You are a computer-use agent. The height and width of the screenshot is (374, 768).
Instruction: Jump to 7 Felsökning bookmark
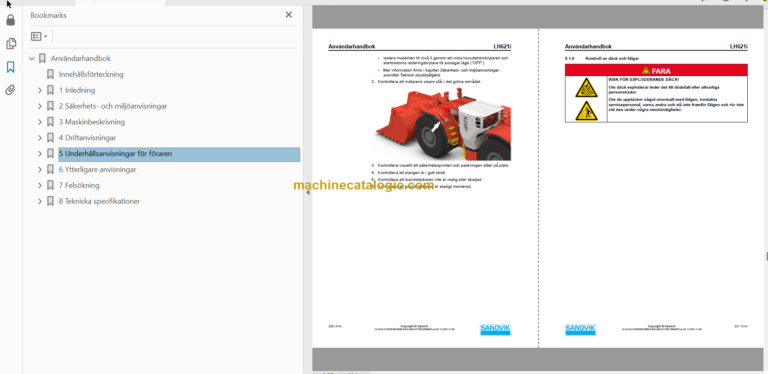point(79,185)
